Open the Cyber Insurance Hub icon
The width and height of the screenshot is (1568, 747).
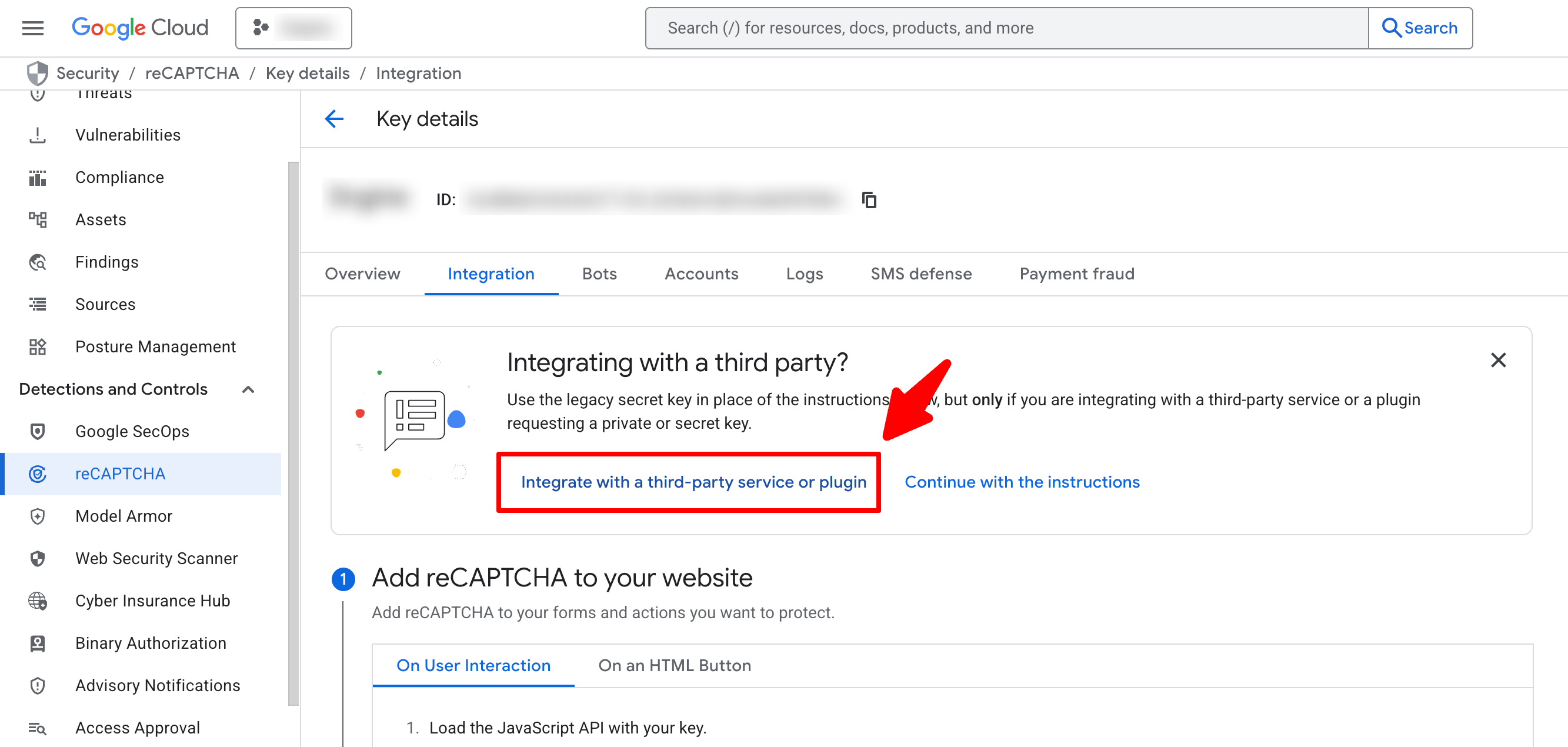pyautogui.click(x=38, y=601)
